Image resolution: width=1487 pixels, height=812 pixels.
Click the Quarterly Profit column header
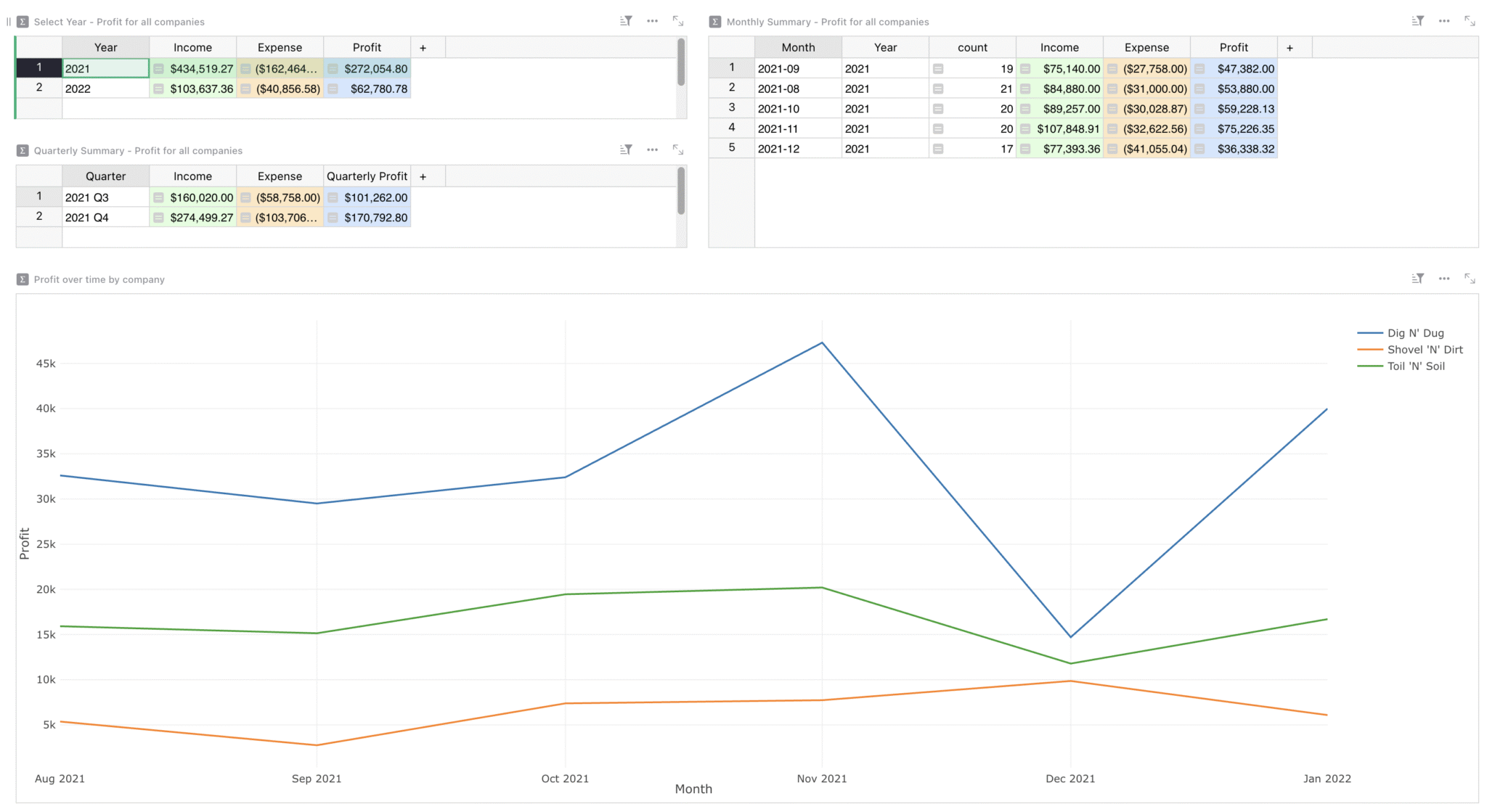tap(367, 176)
